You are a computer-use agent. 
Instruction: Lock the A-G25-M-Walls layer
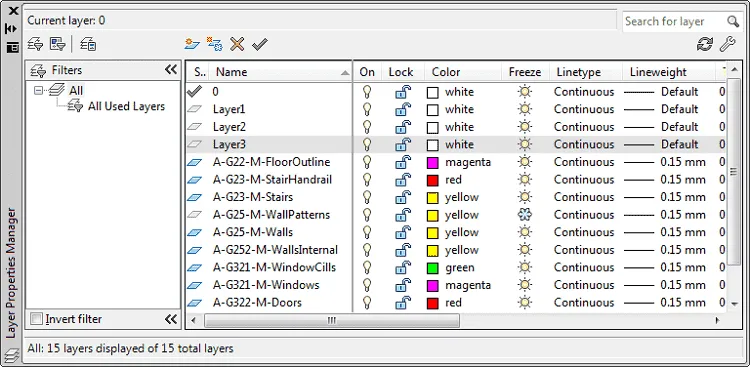click(403, 233)
